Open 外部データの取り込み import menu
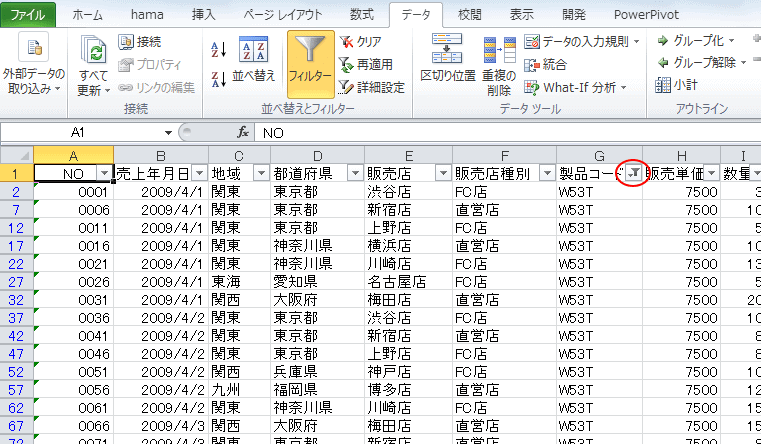The height and width of the screenshot is (444, 761). click(34, 65)
